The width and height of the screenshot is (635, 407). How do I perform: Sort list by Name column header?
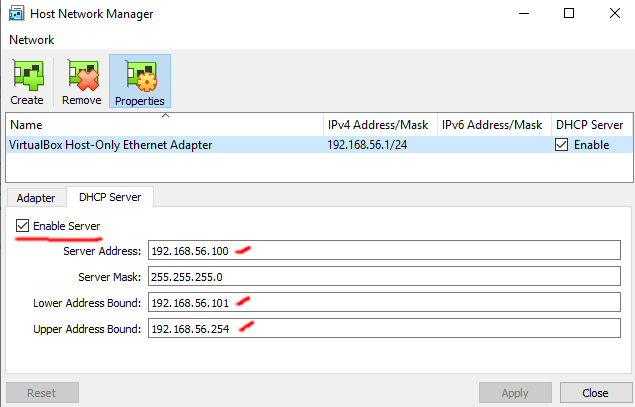(160, 125)
